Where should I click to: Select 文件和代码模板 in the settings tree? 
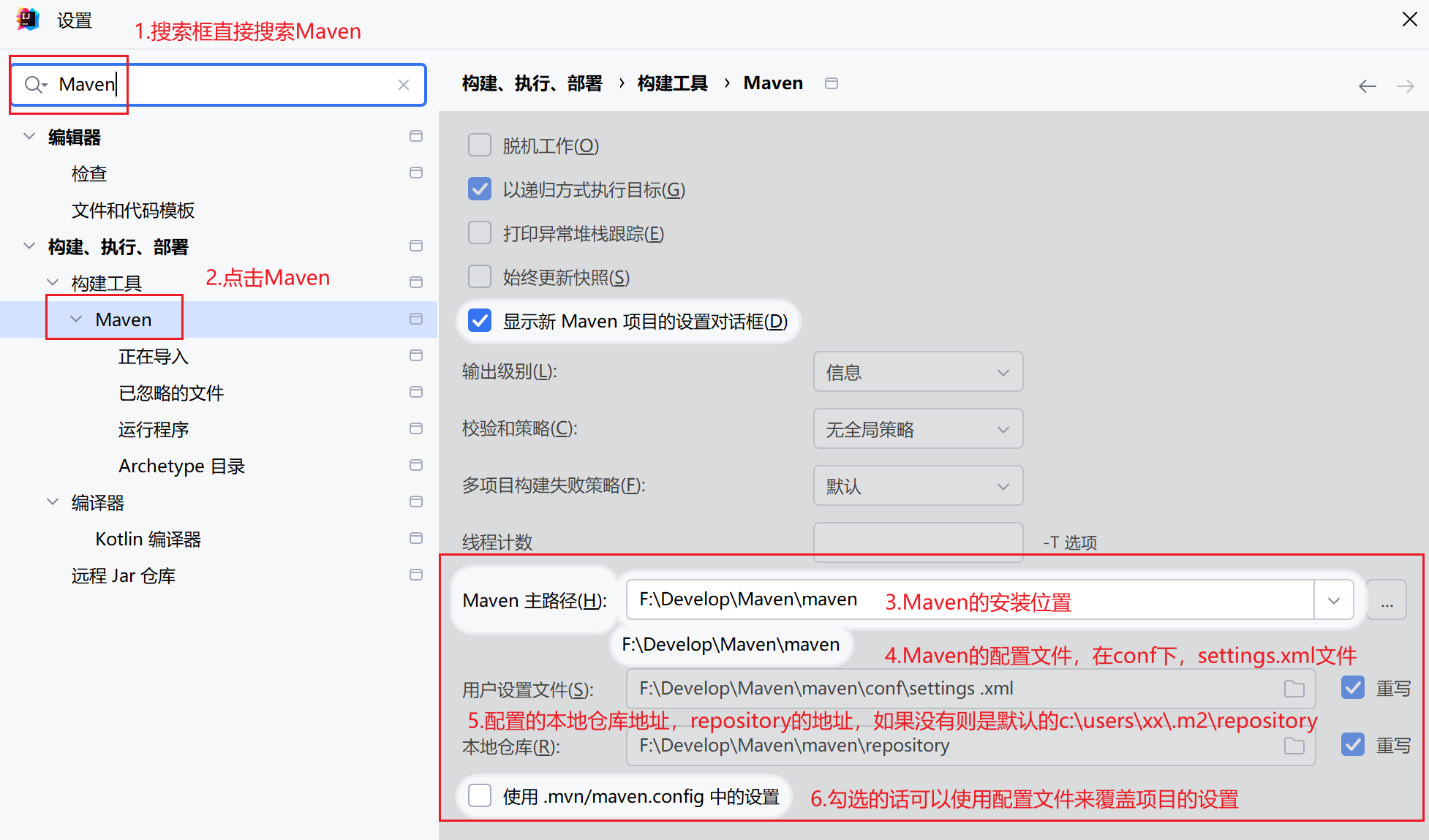(x=133, y=210)
